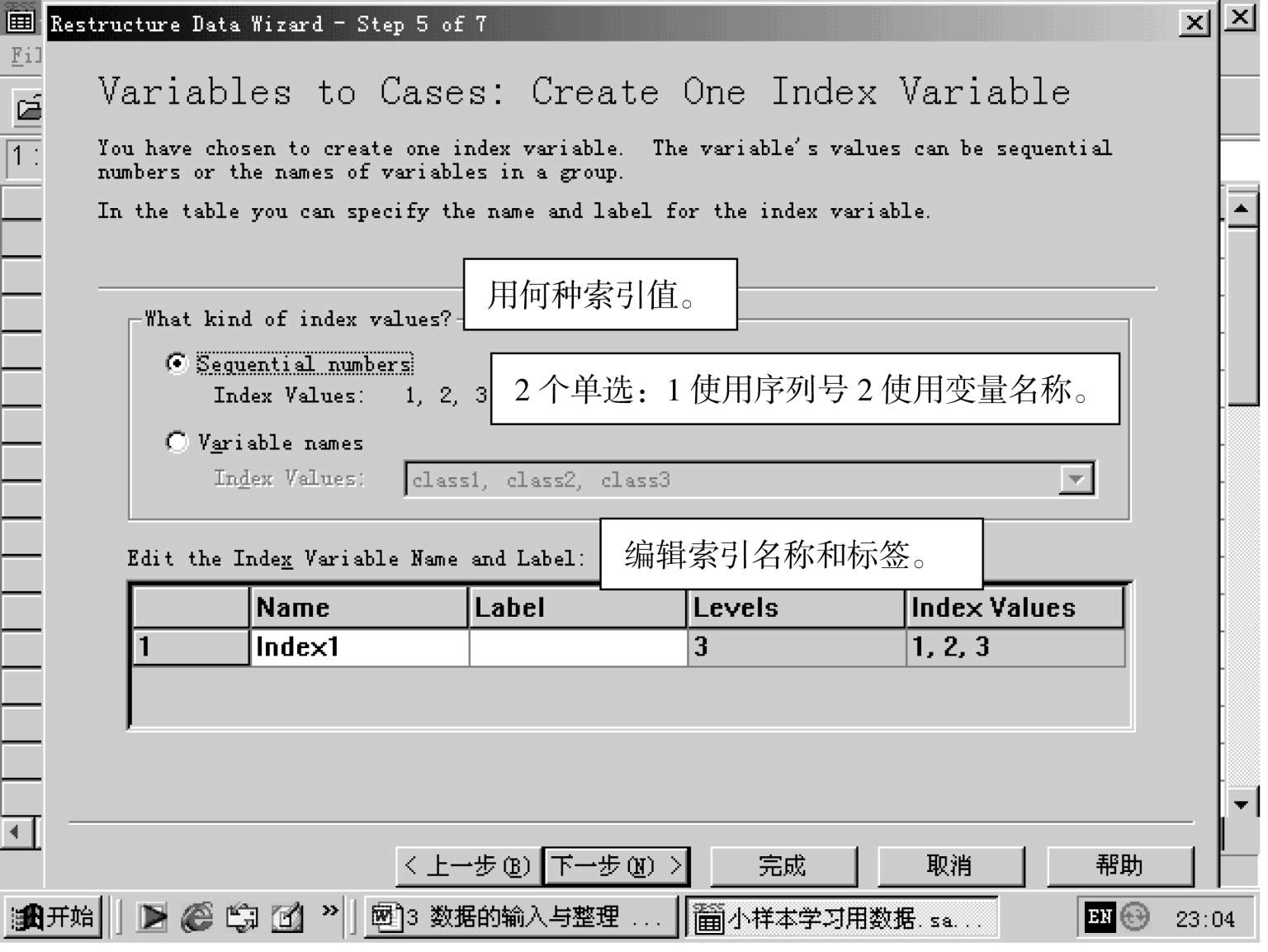Open the 开始 Start menu
Screen dimensions: 1268x952
53,916
